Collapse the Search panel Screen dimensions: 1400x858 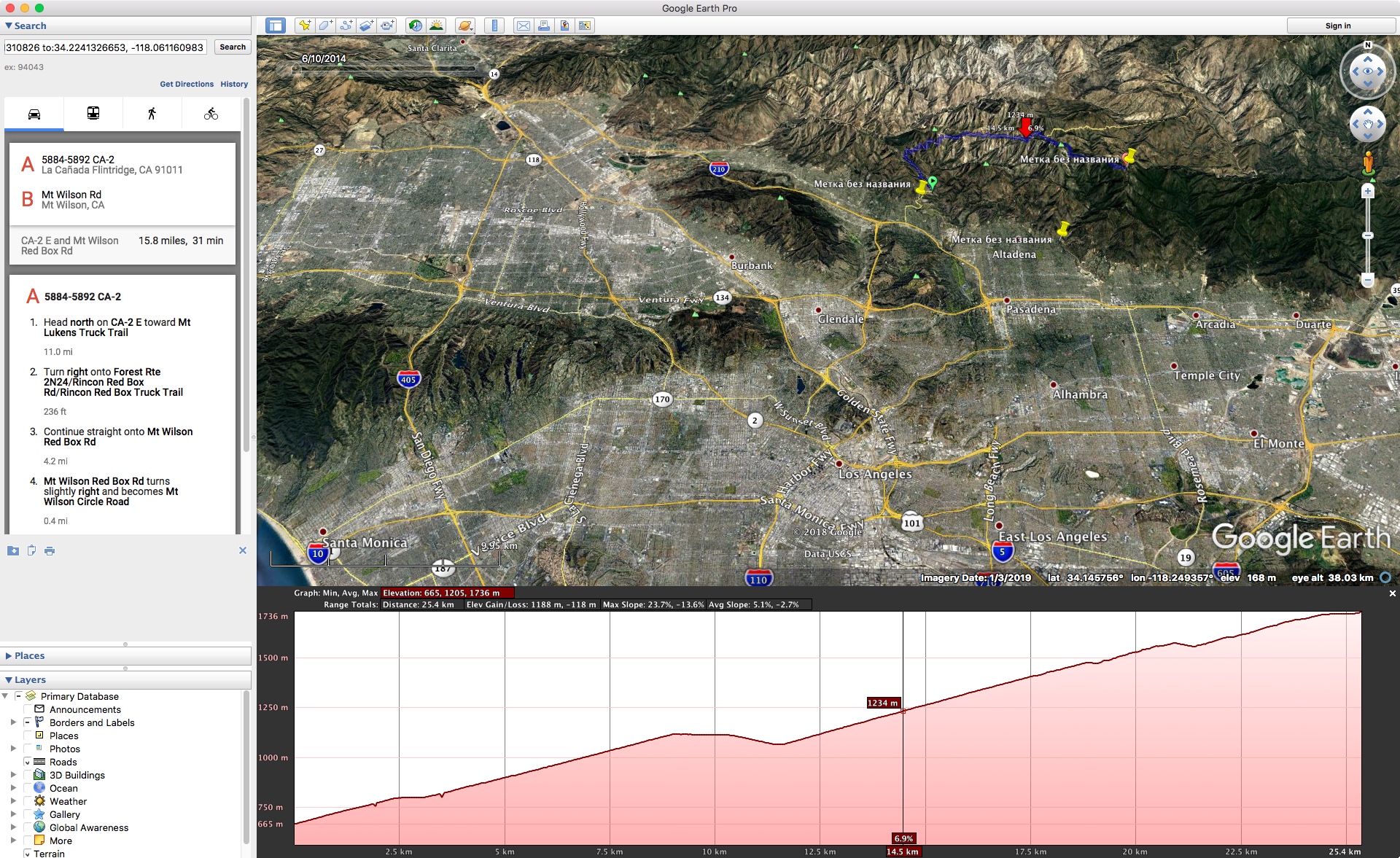click(x=9, y=26)
